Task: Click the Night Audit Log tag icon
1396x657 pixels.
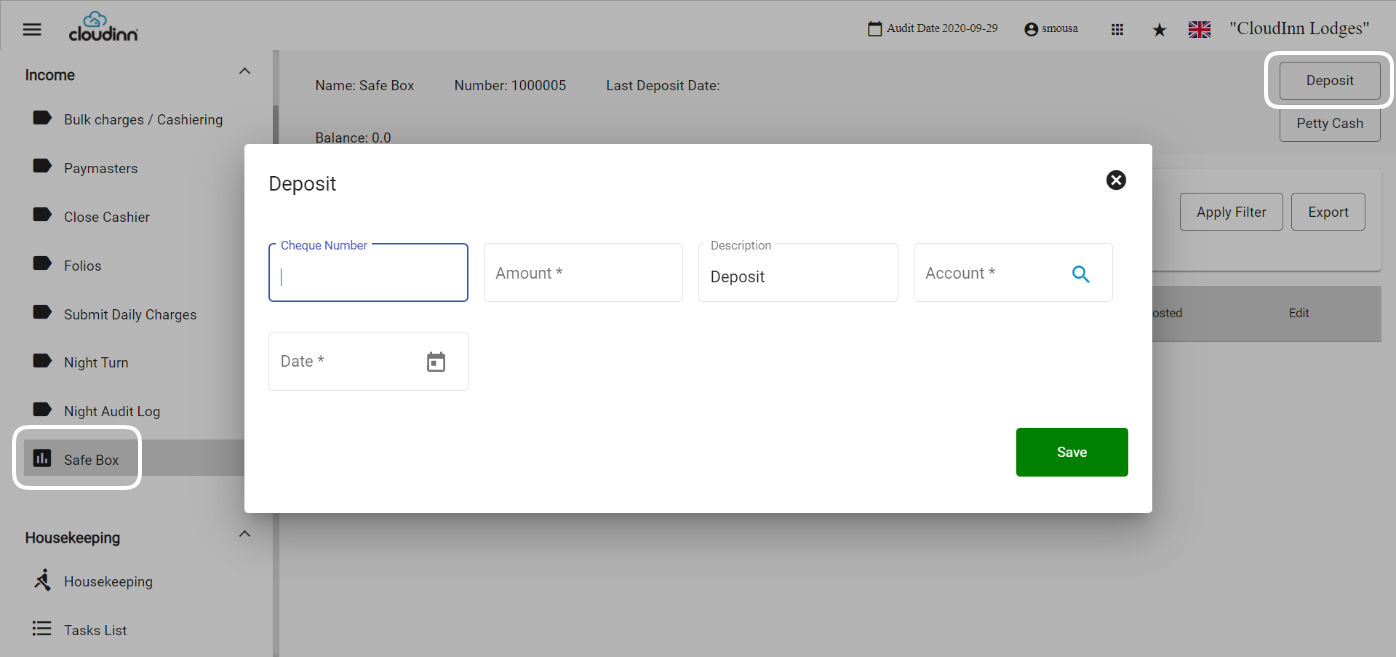Action: pos(42,410)
